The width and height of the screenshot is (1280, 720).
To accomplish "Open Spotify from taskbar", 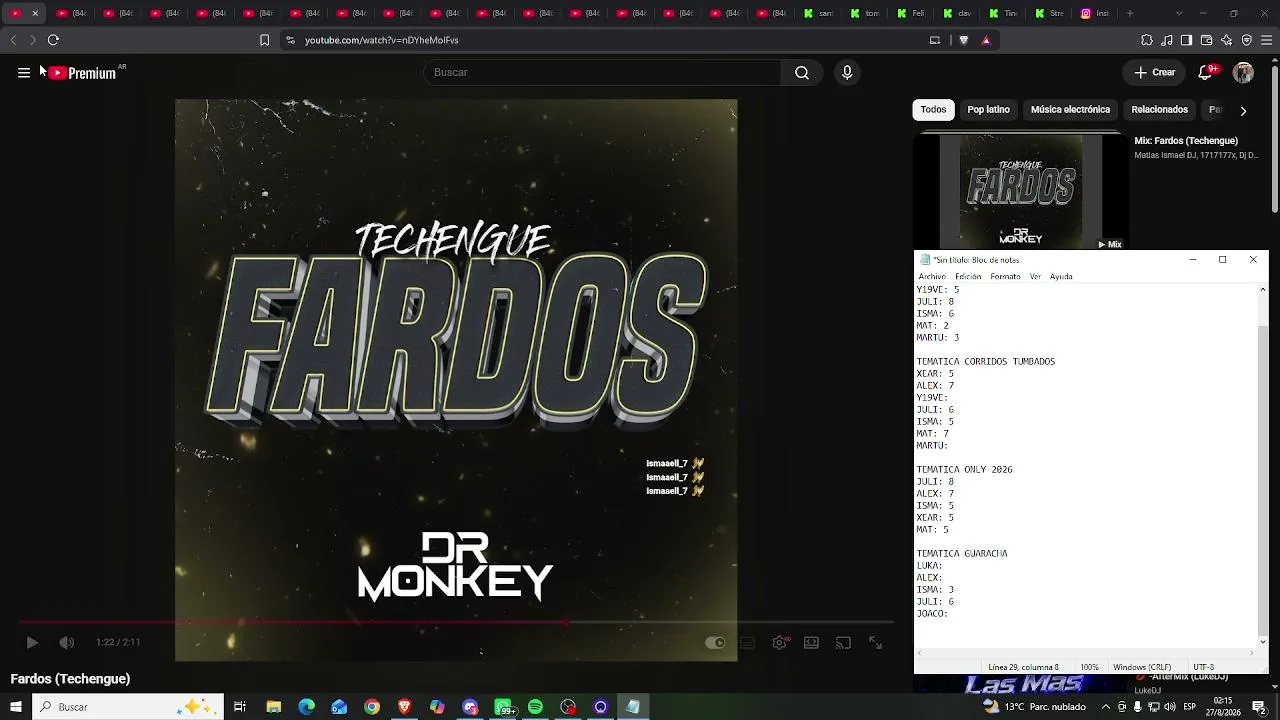I will pyautogui.click(x=535, y=707).
